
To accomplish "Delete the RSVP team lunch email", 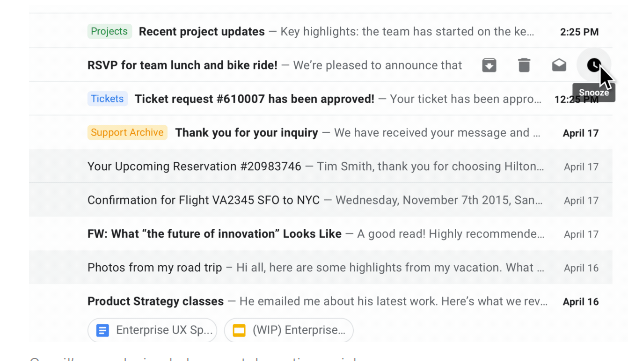I will (x=524, y=65).
